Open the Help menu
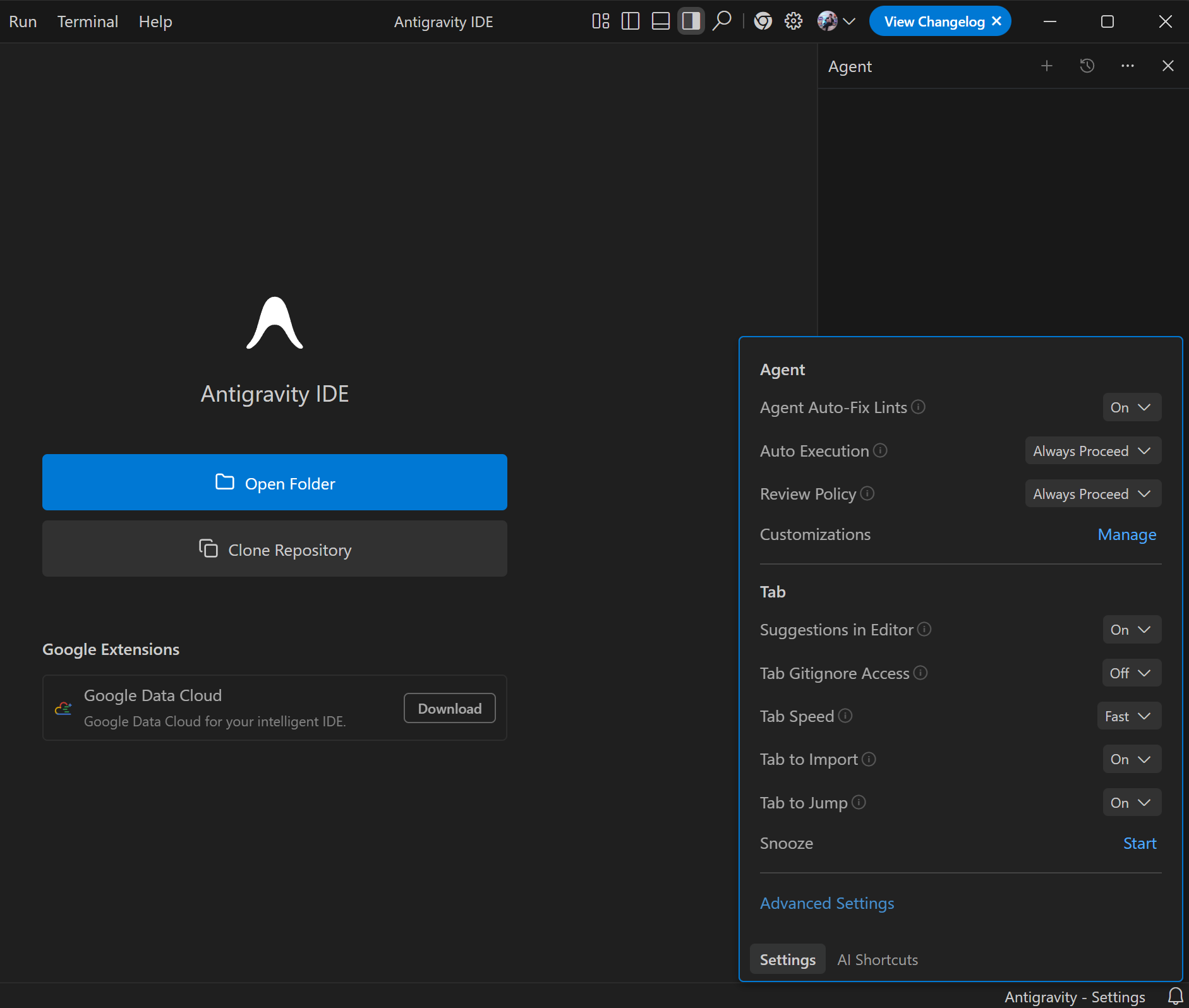The width and height of the screenshot is (1189, 1008). tap(155, 21)
